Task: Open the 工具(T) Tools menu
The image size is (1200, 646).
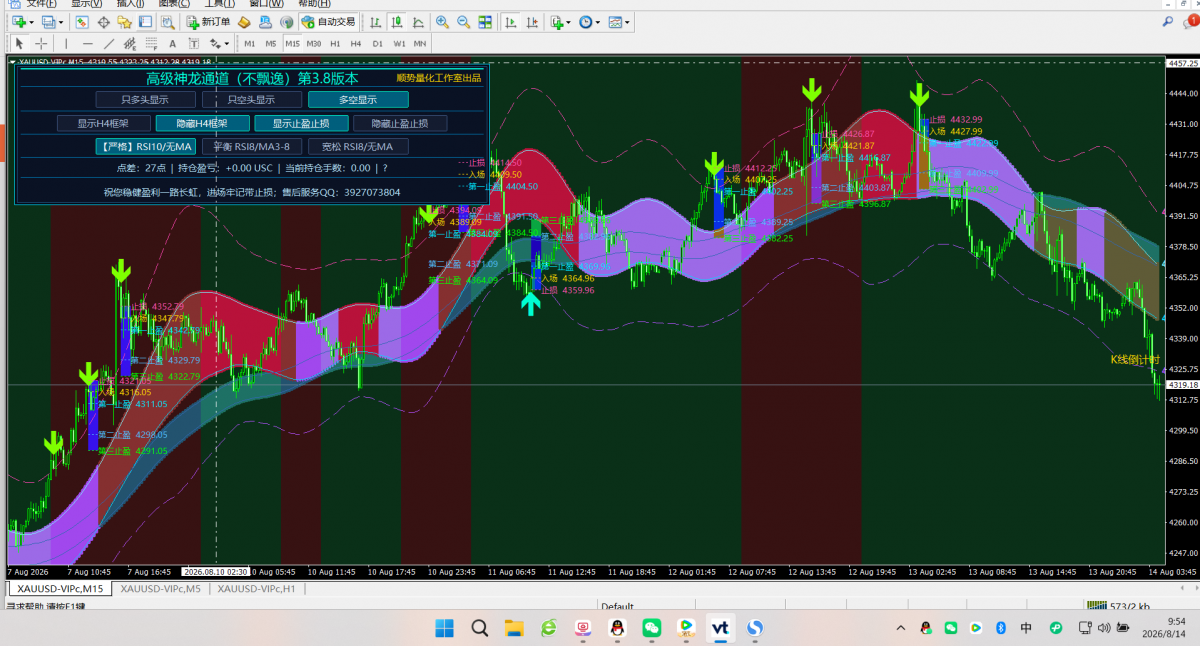Action: click(x=220, y=4)
